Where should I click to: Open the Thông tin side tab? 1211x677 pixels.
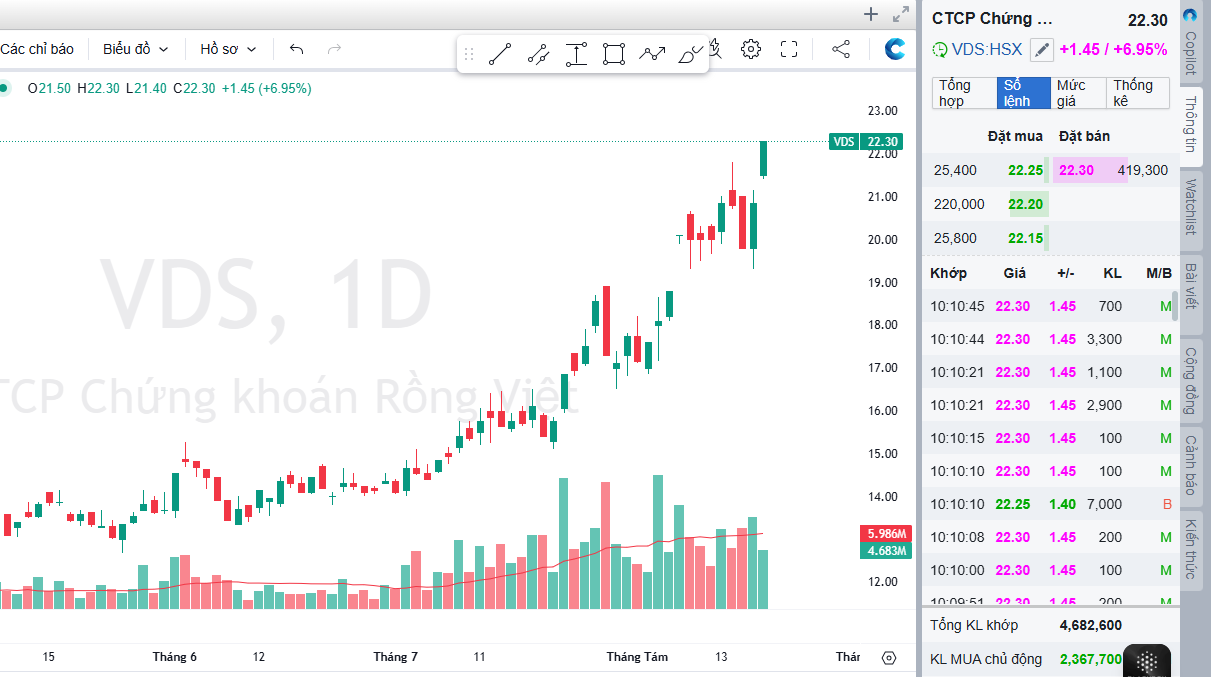pos(1190,125)
